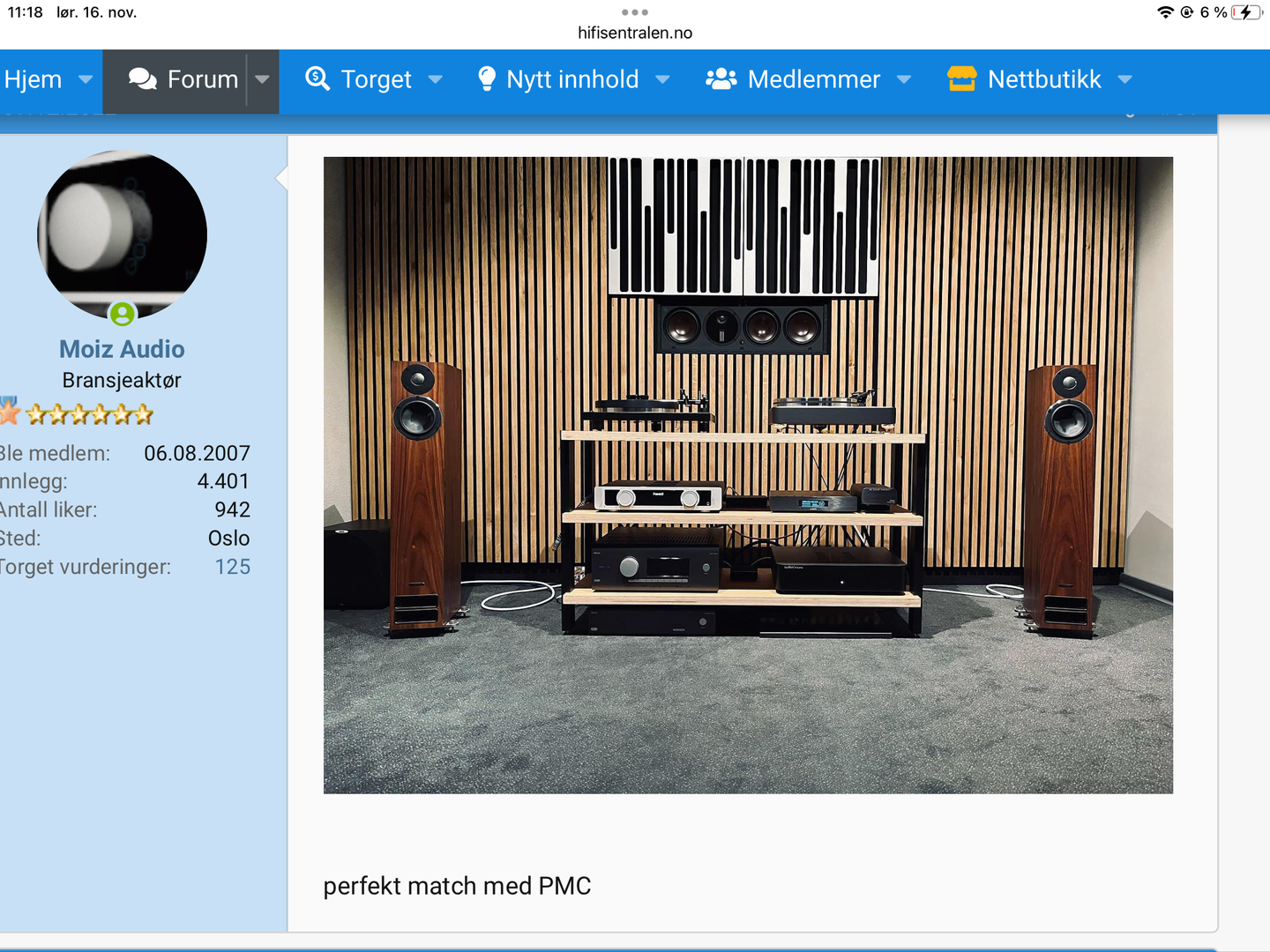Click the 'Bransjeaktør' user title

pyautogui.click(x=122, y=380)
